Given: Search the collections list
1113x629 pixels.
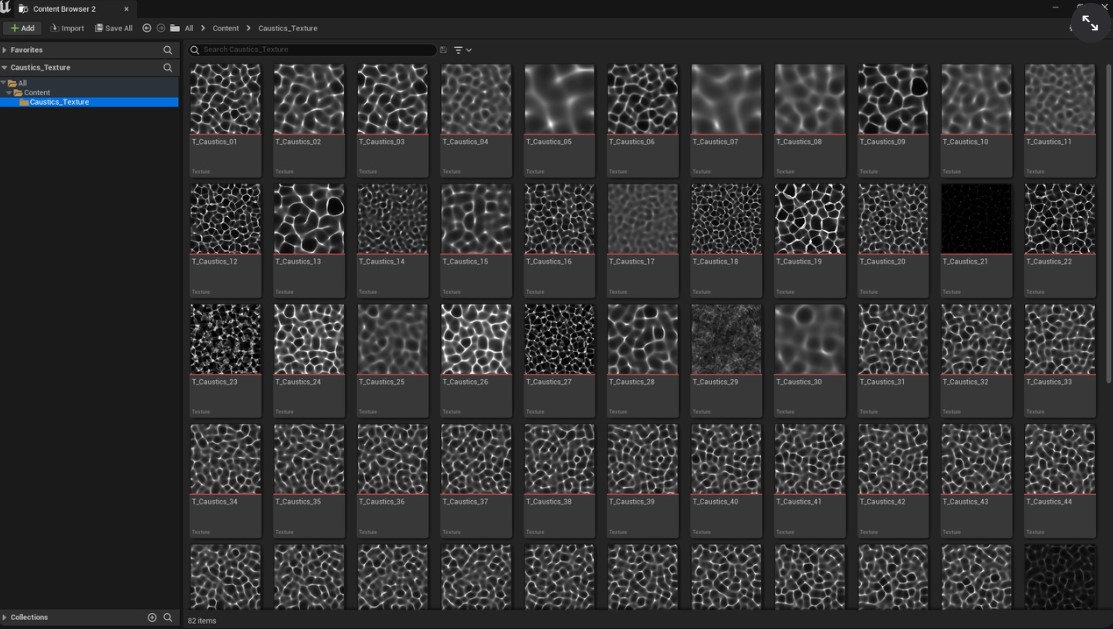Looking at the screenshot, I should coord(168,617).
